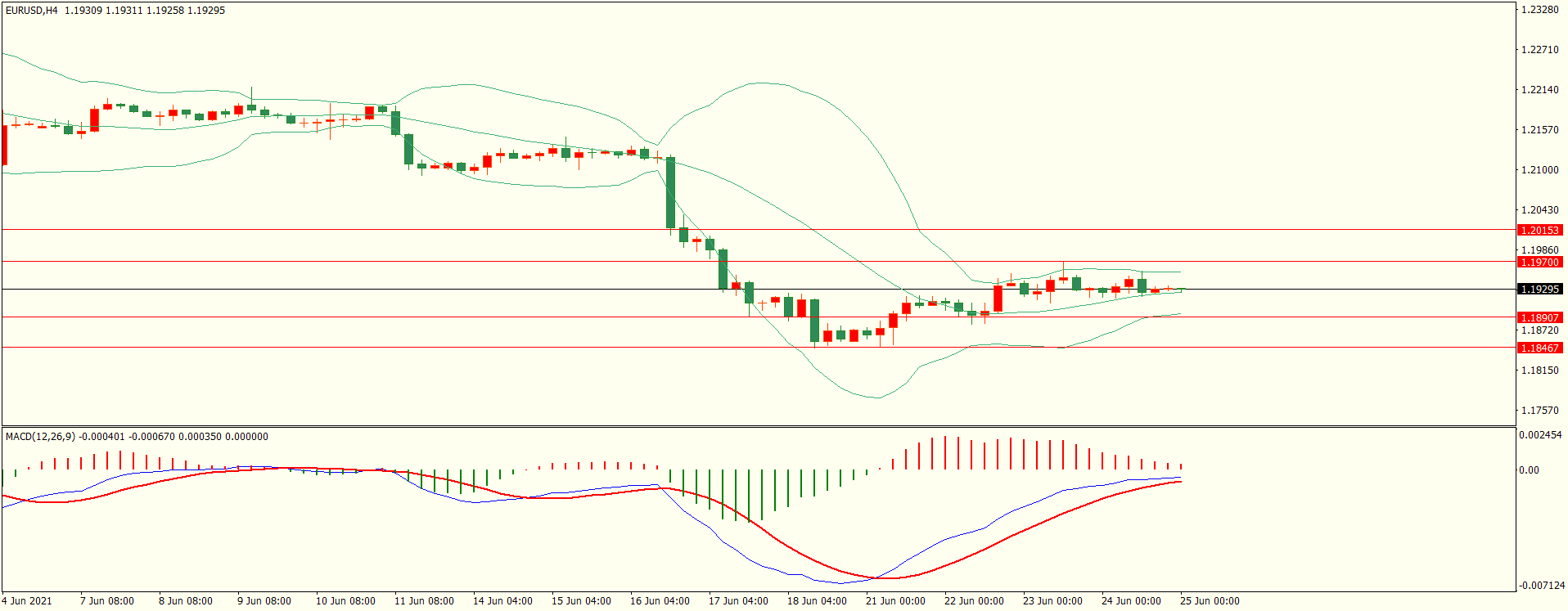
Task: Click the 1.22710 price axis value
Action: pyautogui.click(x=1539, y=50)
